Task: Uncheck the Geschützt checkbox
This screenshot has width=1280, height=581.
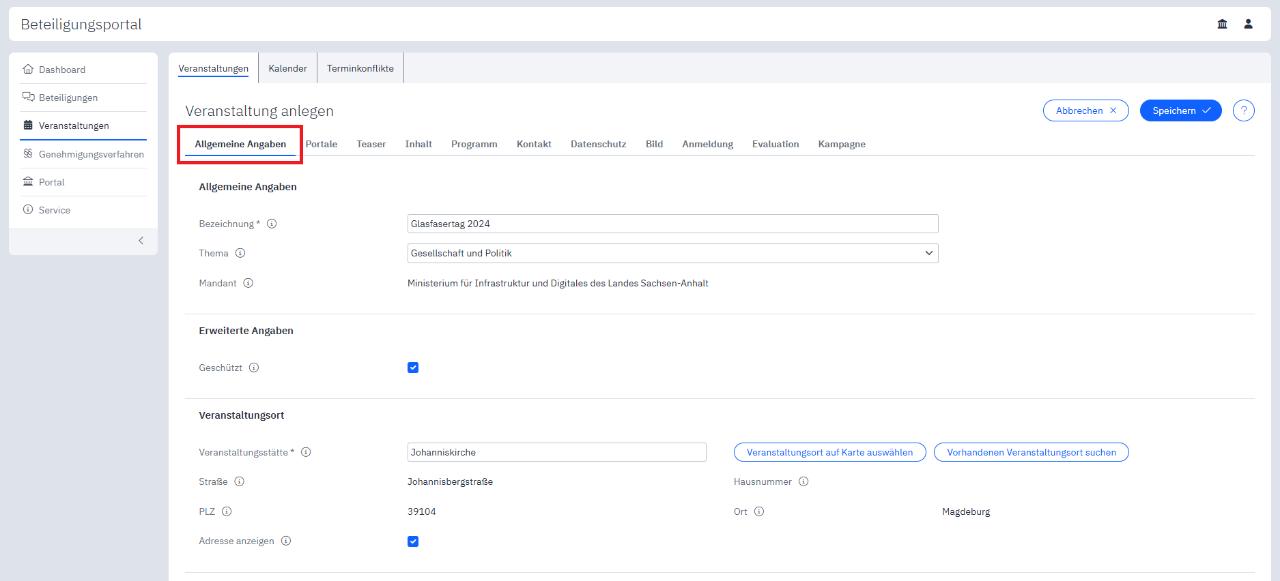Action: point(413,368)
